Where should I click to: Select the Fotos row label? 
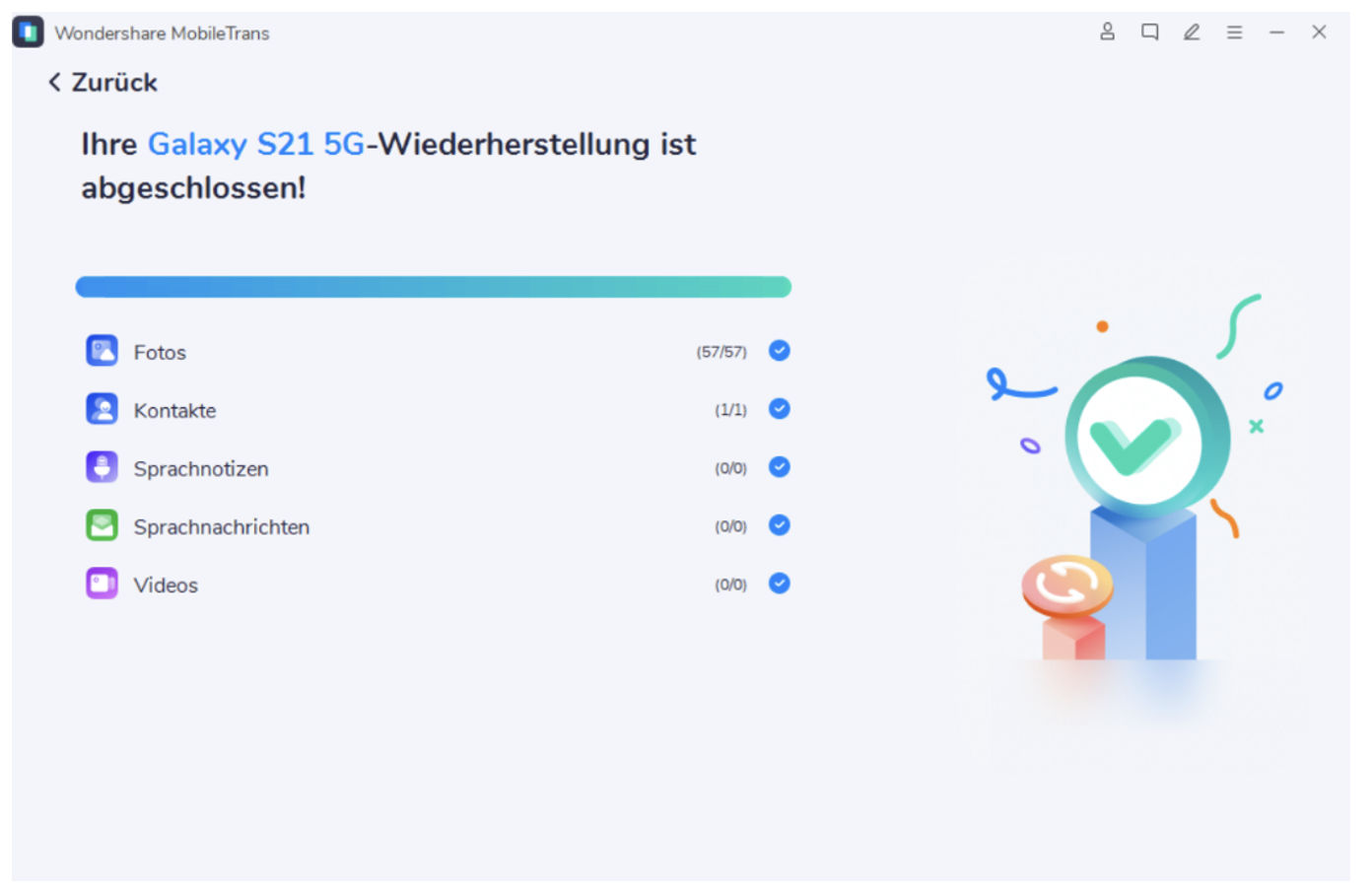coord(160,352)
